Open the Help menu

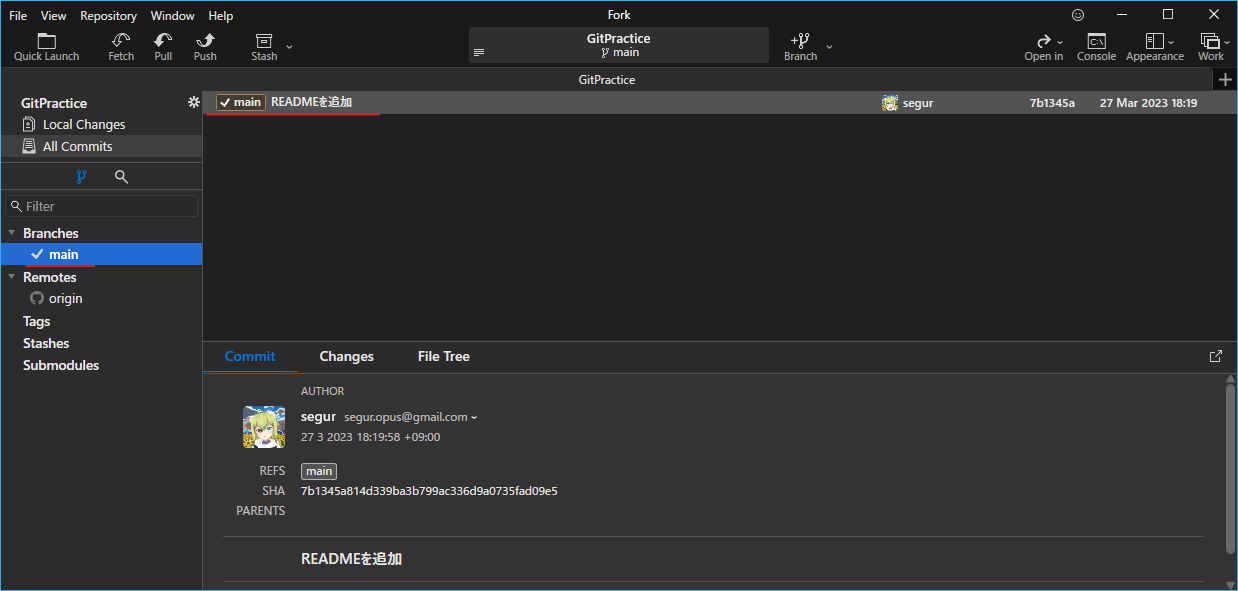221,15
